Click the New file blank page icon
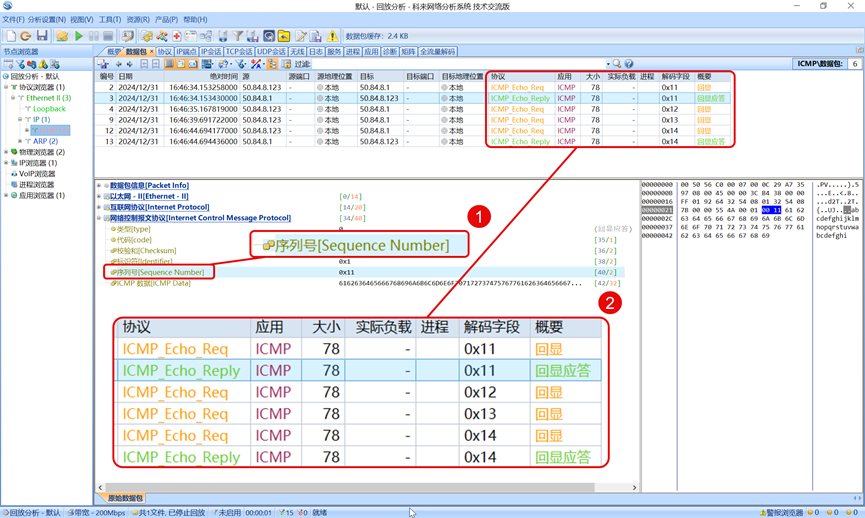The image size is (865, 518). pyautogui.click(x=11, y=36)
